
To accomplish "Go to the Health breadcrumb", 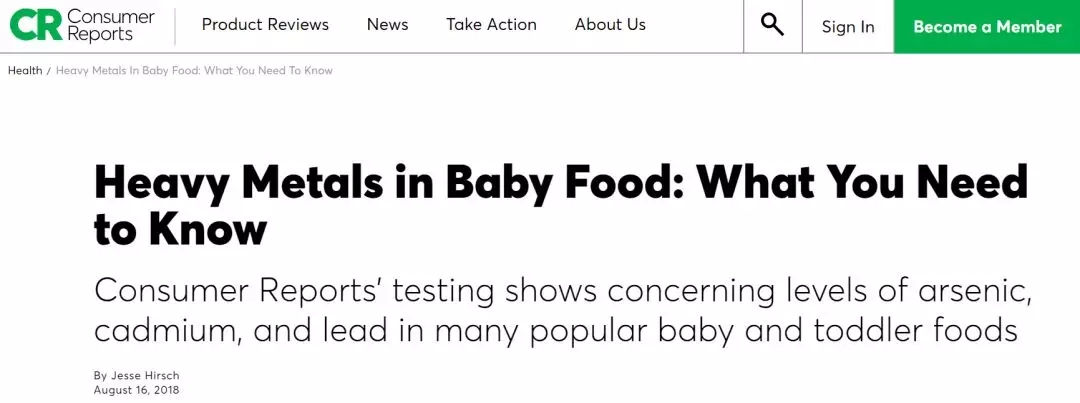I will click(x=25, y=71).
